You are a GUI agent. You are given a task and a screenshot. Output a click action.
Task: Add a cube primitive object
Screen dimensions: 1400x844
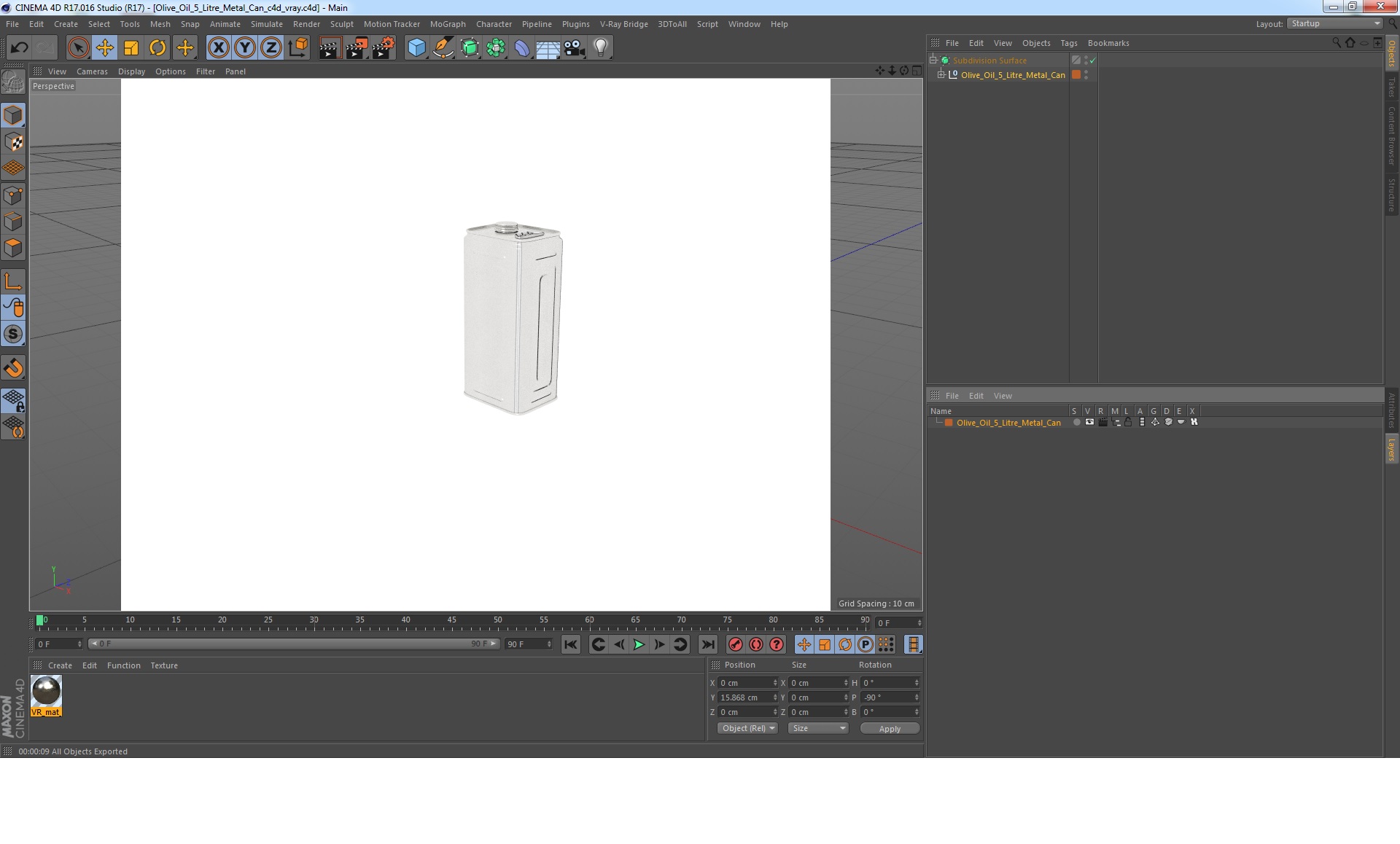[416, 48]
